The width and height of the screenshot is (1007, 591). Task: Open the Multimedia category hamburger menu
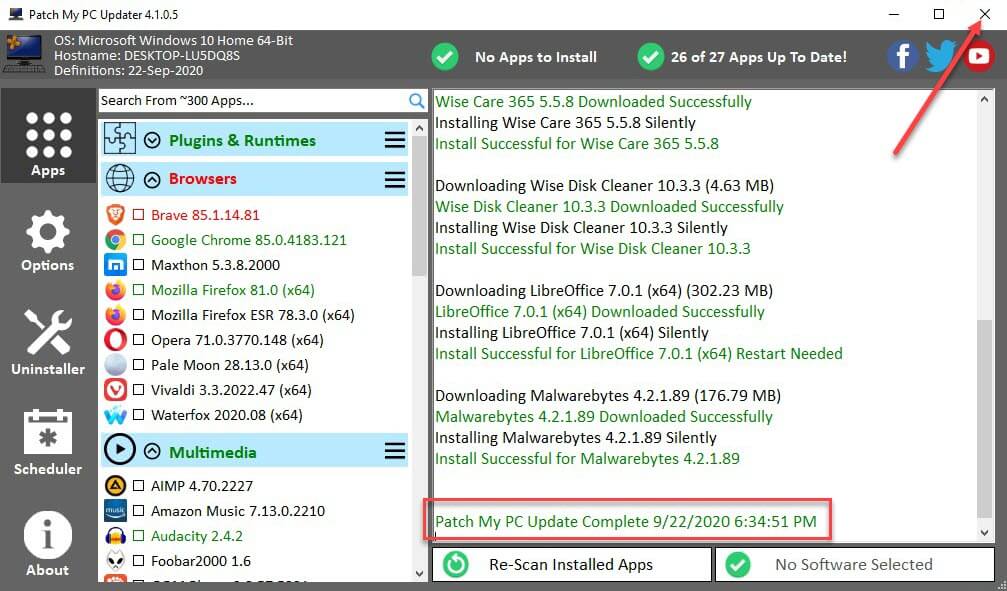click(395, 452)
